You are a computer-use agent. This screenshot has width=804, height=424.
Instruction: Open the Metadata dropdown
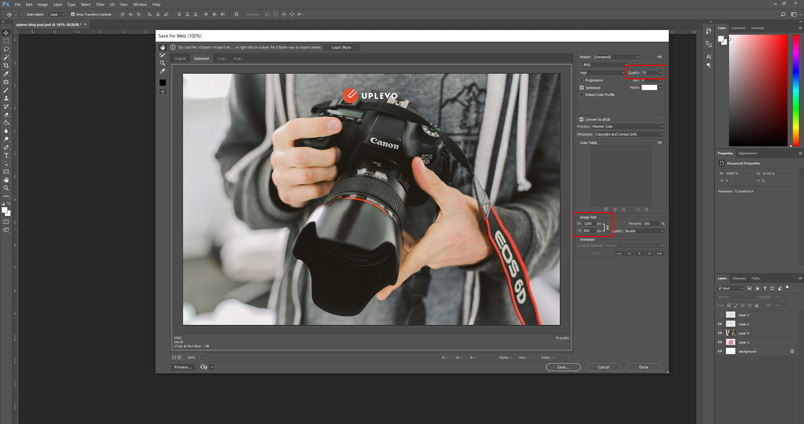point(629,134)
